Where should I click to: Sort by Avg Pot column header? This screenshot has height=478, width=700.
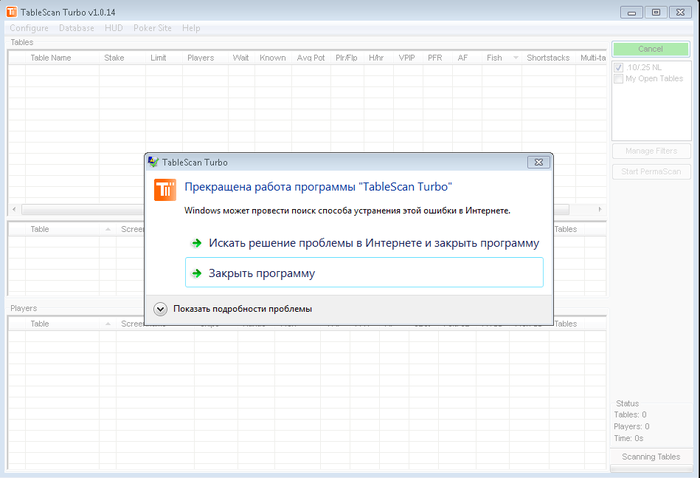(x=311, y=58)
